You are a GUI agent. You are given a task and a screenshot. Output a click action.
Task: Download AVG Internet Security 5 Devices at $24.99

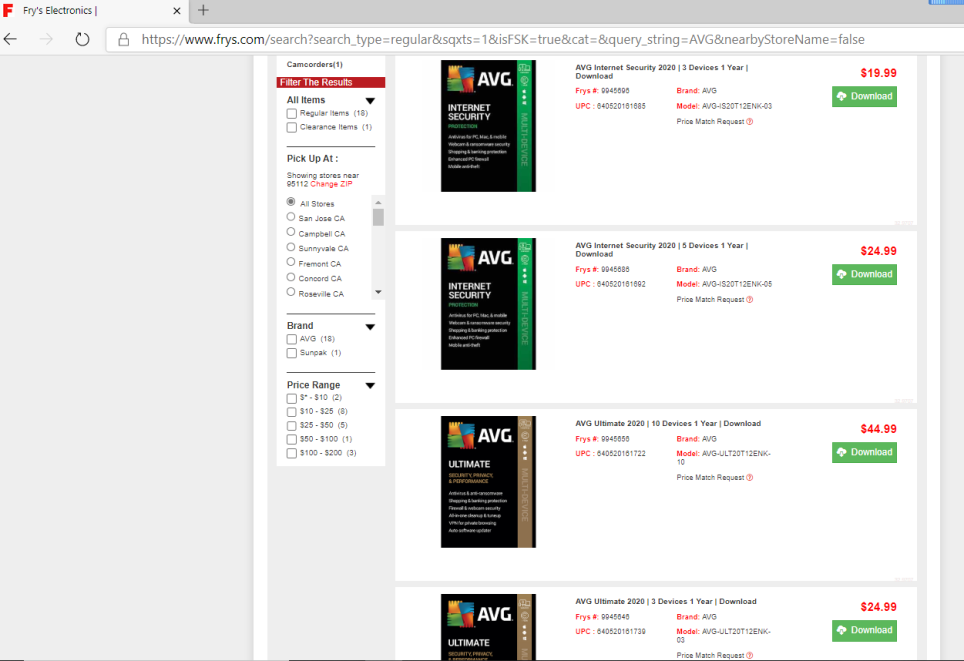tap(864, 274)
